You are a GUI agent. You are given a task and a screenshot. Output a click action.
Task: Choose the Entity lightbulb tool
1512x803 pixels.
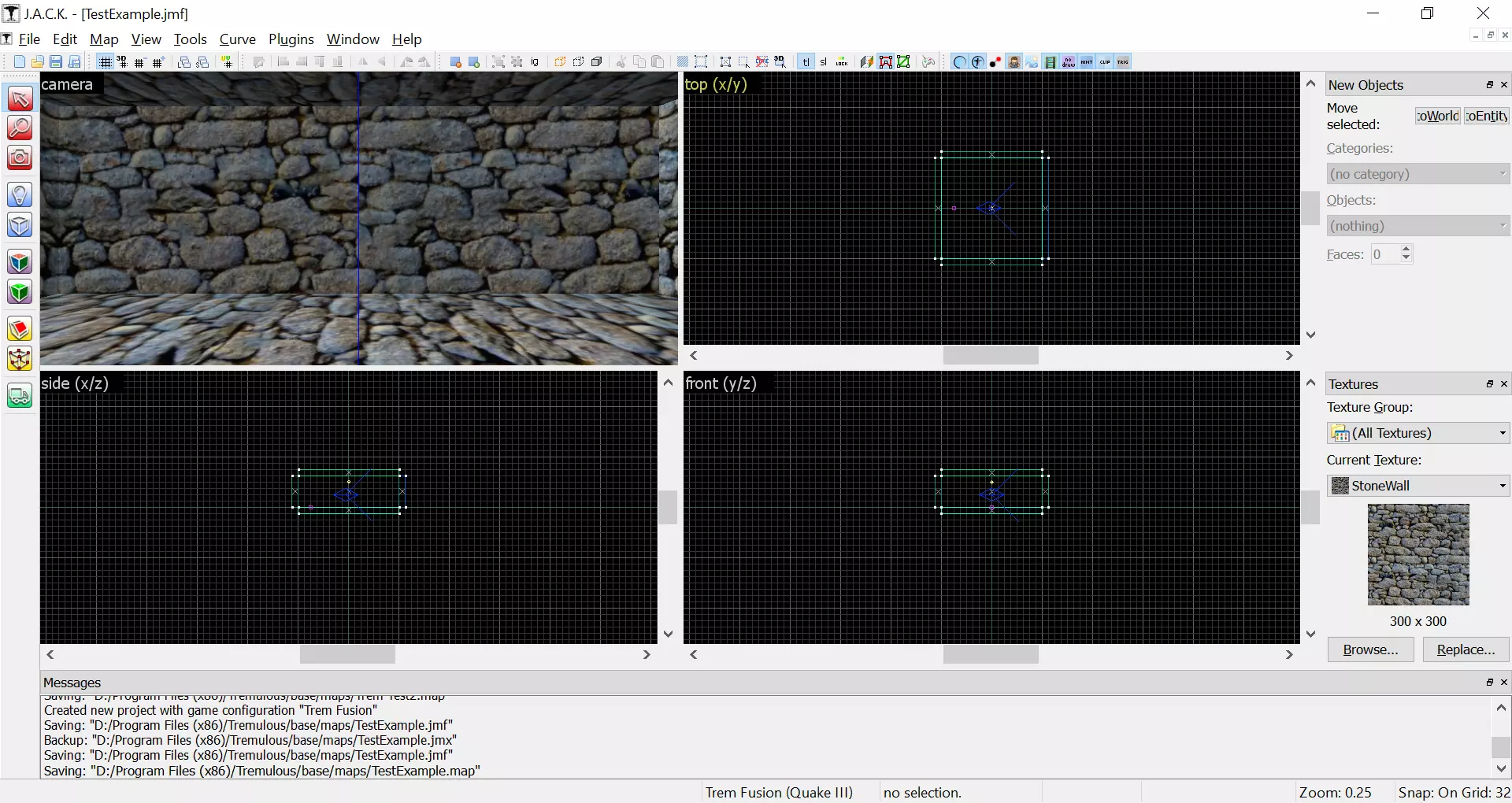[x=20, y=194]
